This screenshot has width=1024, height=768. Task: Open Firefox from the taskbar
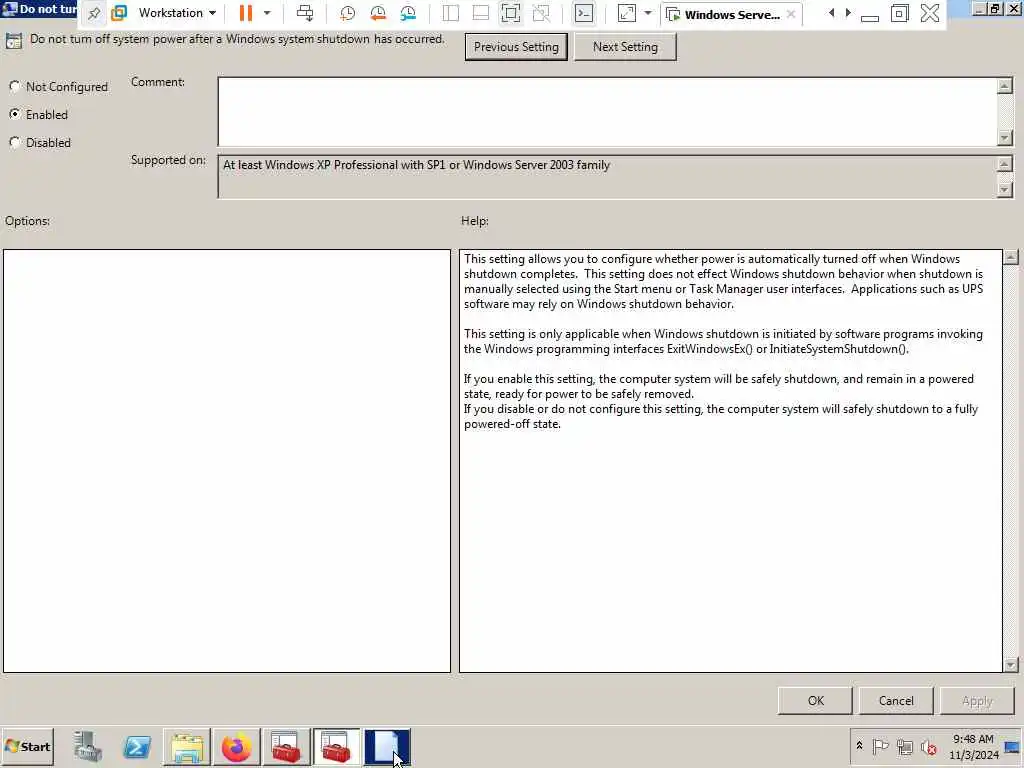pyautogui.click(x=236, y=747)
